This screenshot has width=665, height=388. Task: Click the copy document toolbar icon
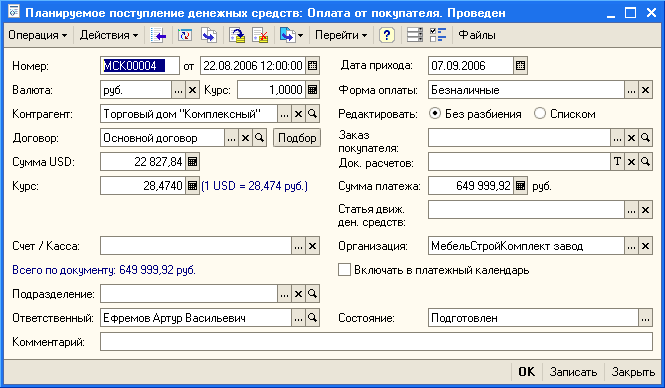(209, 35)
